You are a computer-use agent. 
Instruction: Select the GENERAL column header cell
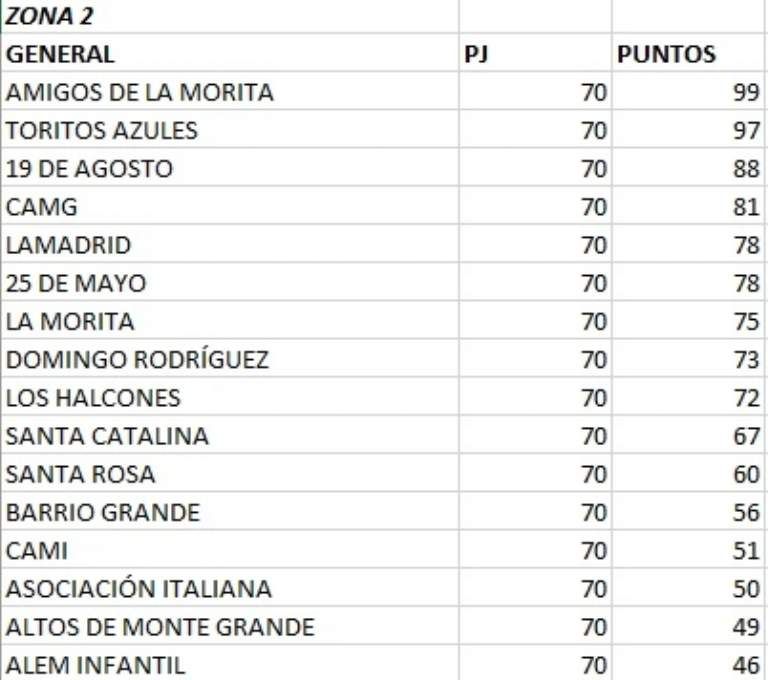[x=60, y=54]
